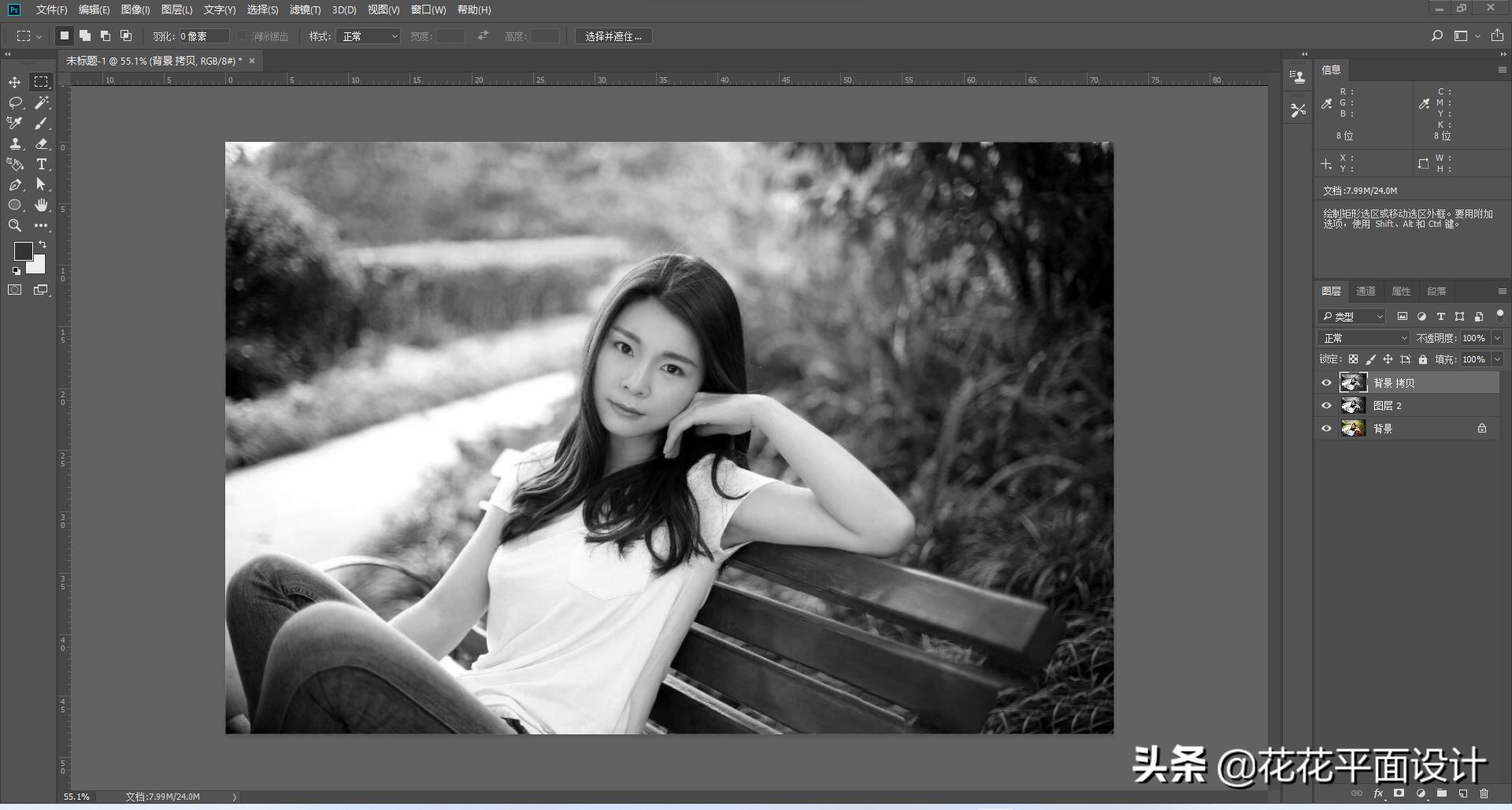Screen dimensions: 1512x810
Task: Click the 选择并遮住 button
Action: coord(613,36)
